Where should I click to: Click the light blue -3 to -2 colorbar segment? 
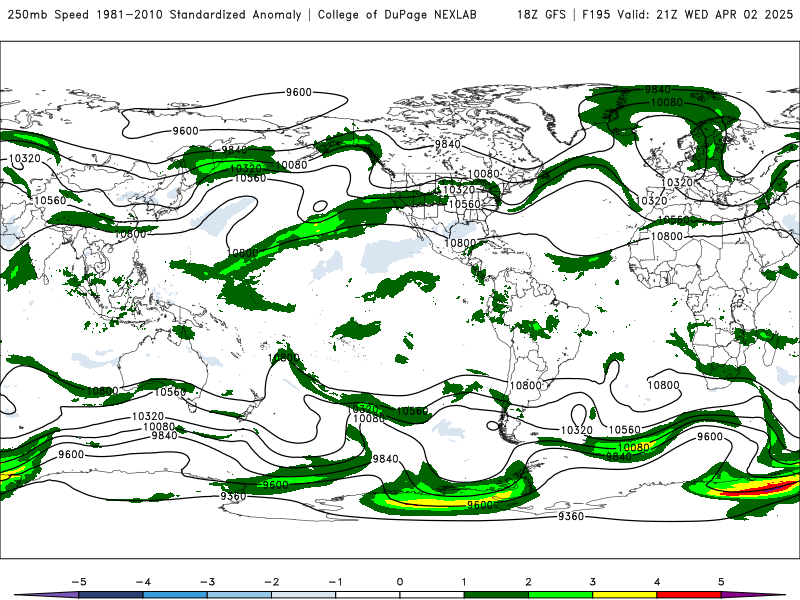pyautogui.click(x=239, y=595)
